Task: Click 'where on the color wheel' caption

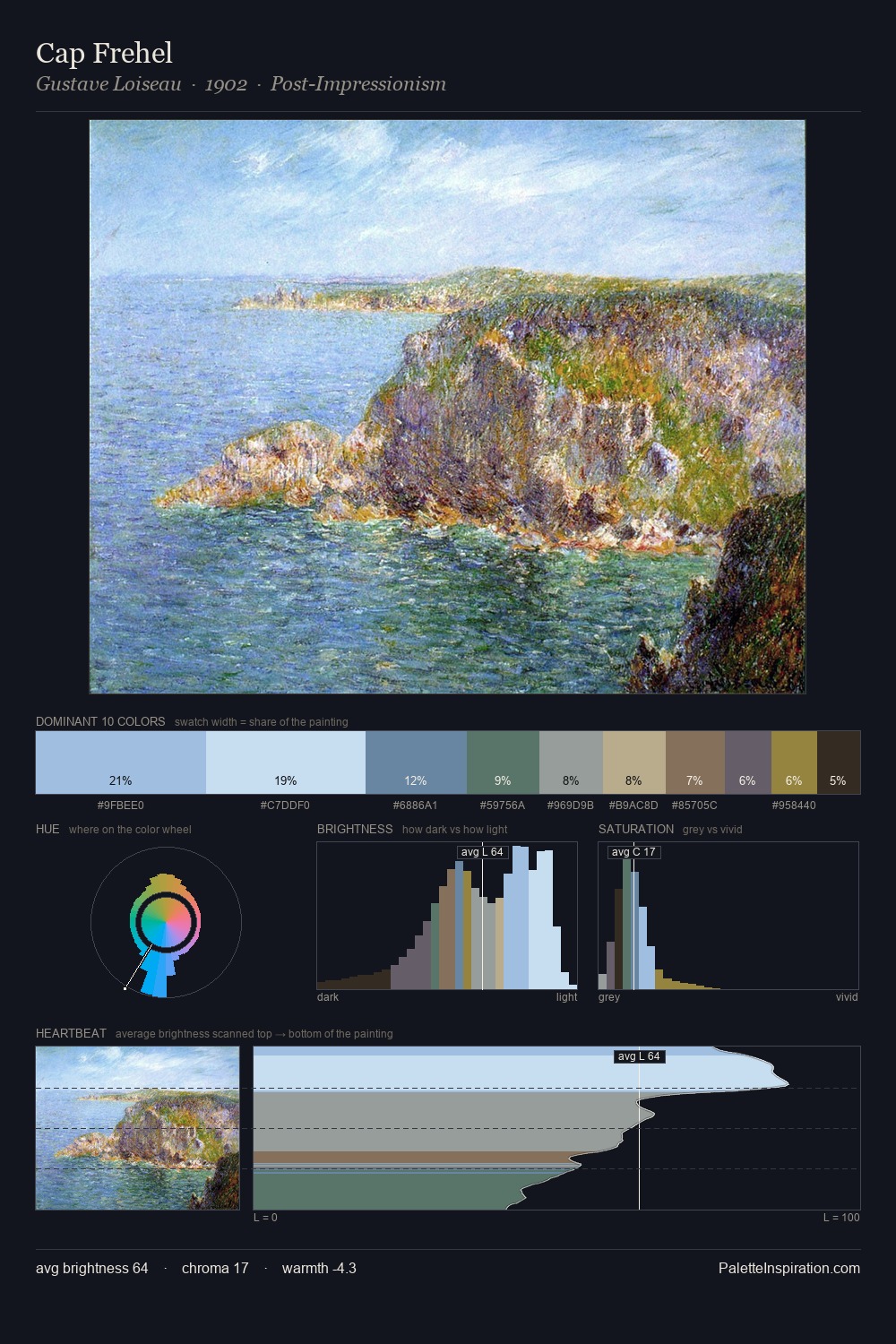Action: 130,830
